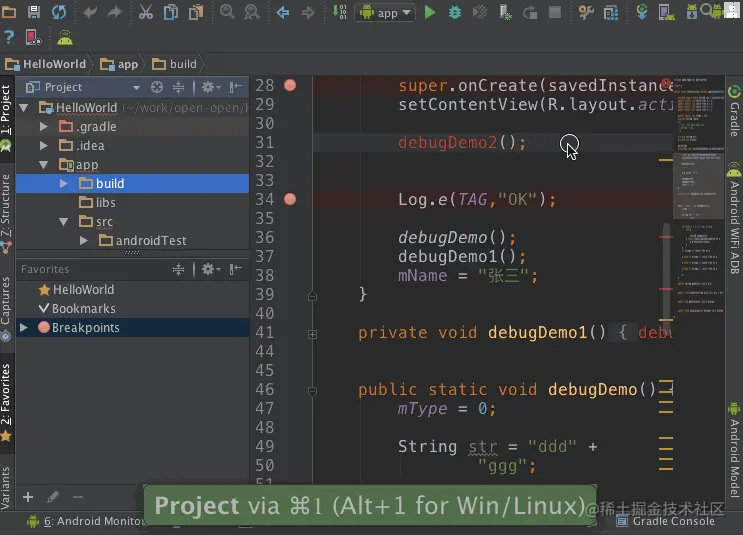Click the Make Project build icon

[x=339, y=12]
